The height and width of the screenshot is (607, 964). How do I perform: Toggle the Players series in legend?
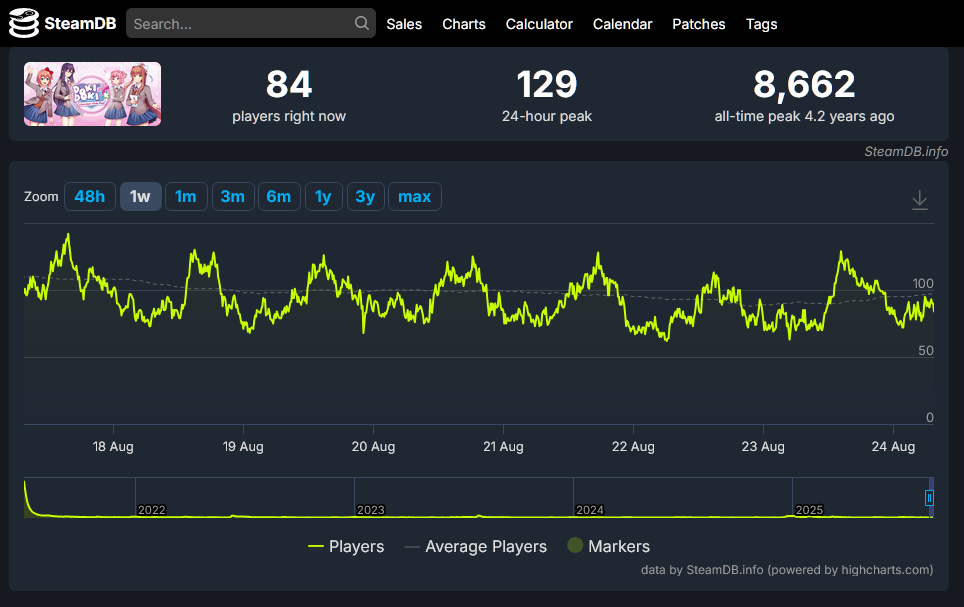[x=346, y=546]
